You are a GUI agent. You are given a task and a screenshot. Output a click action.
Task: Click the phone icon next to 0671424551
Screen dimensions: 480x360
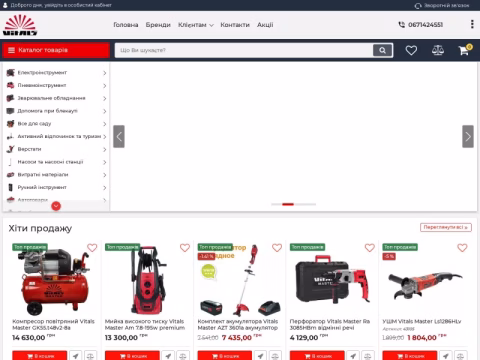pyautogui.click(x=402, y=25)
